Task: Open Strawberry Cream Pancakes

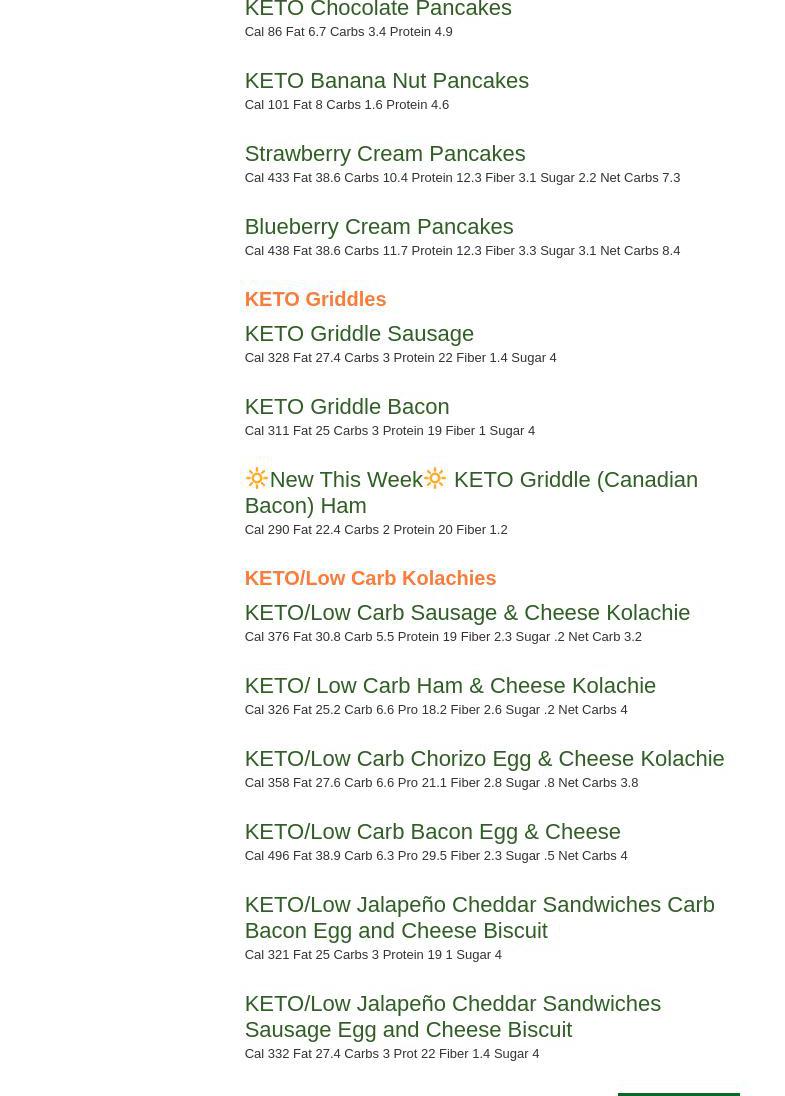Action: coord(384,154)
